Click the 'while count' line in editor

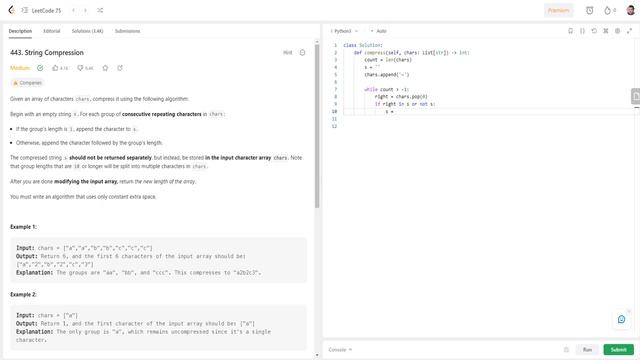[x=387, y=89]
